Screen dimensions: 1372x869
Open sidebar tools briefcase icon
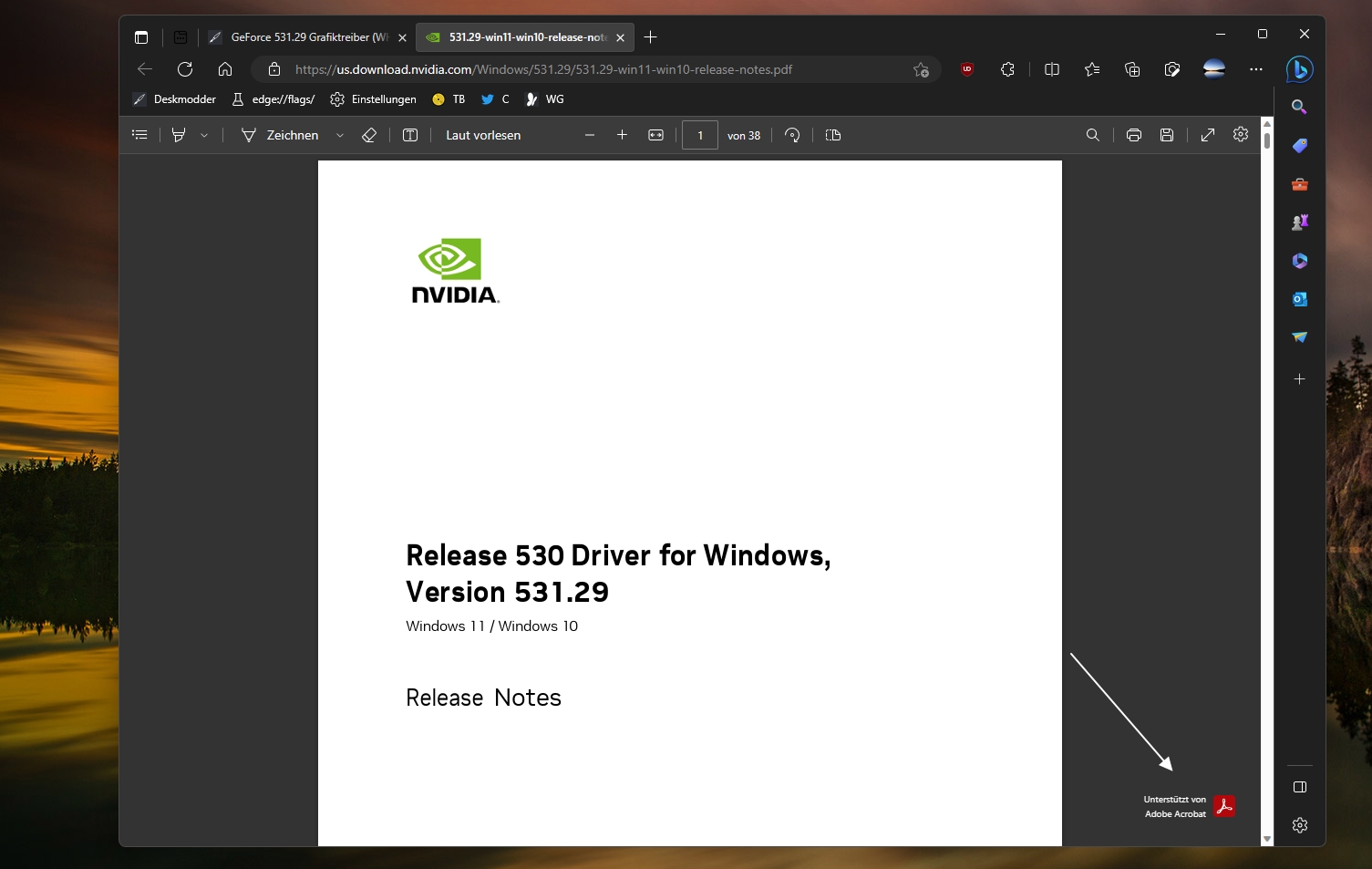[x=1299, y=184]
